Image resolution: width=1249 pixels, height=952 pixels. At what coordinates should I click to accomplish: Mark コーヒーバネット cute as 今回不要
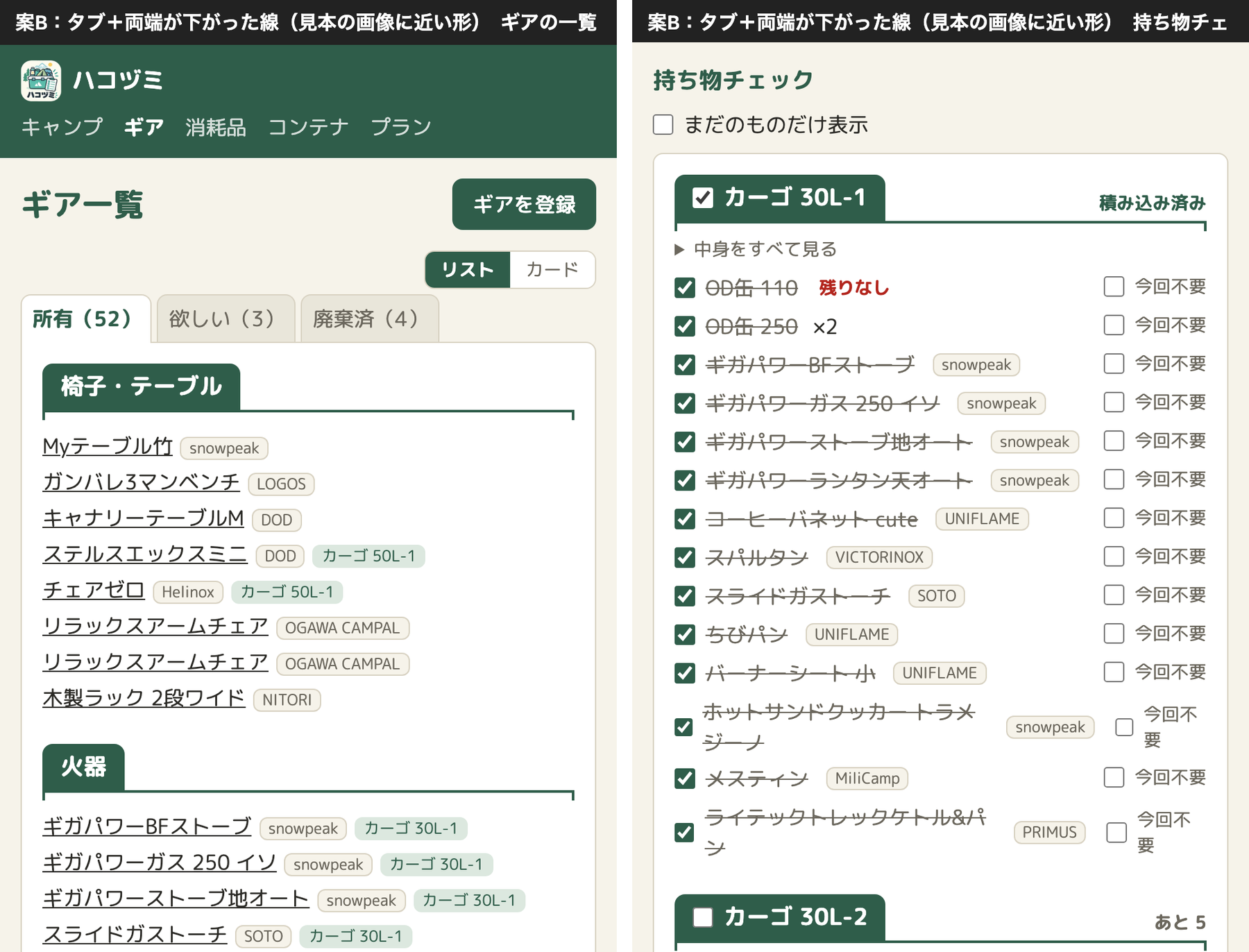tap(1114, 518)
